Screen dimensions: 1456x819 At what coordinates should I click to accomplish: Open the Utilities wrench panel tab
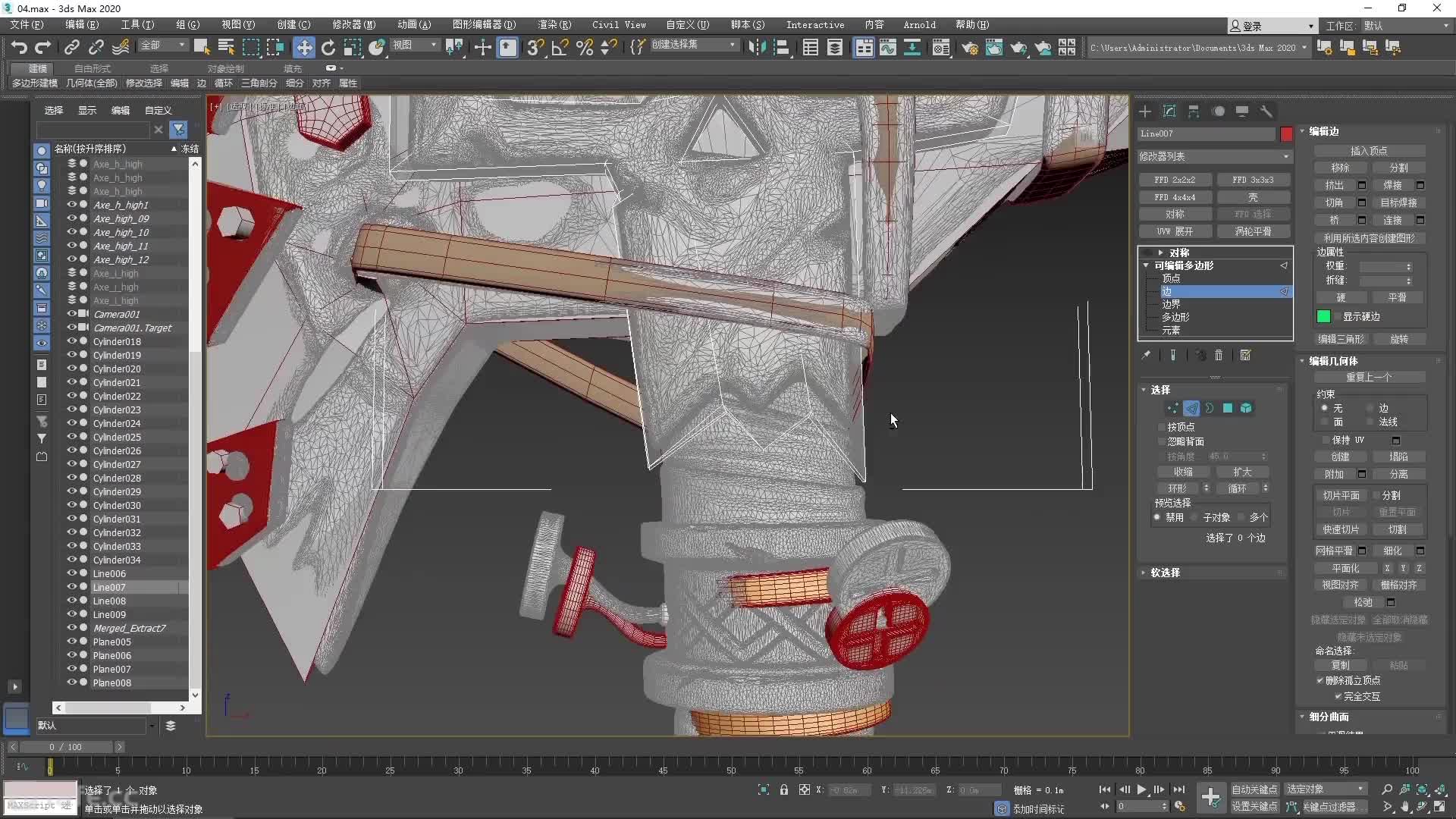pyautogui.click(x=1266, y=111)
